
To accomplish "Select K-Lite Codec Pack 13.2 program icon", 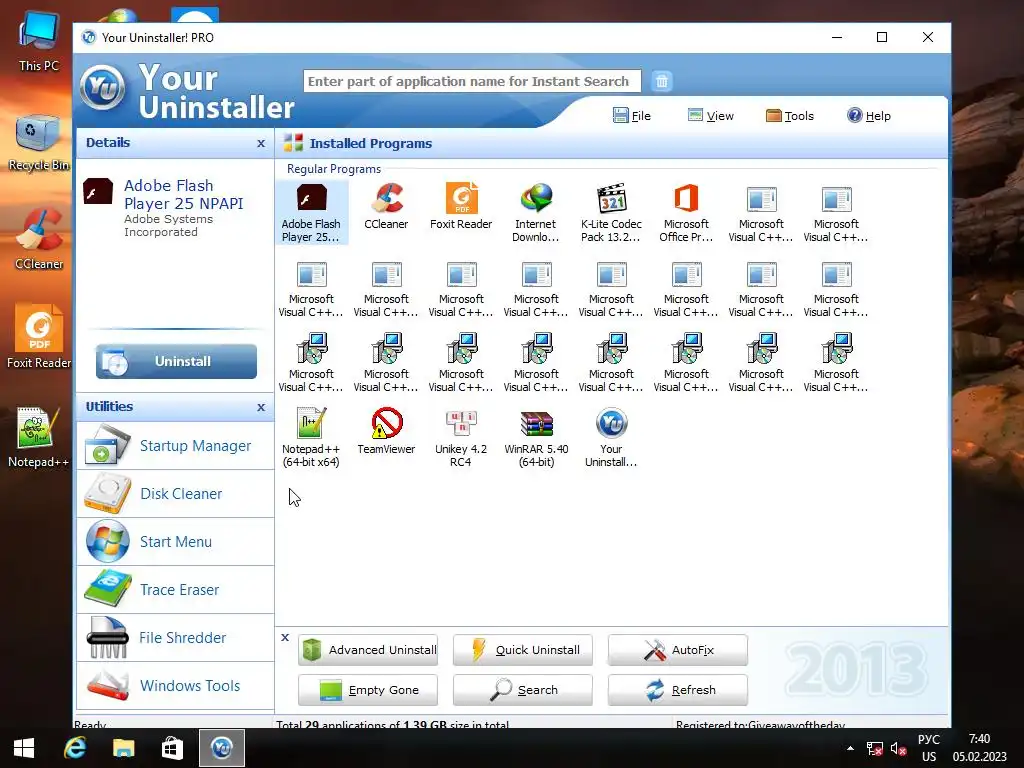I will click(611, 213).
